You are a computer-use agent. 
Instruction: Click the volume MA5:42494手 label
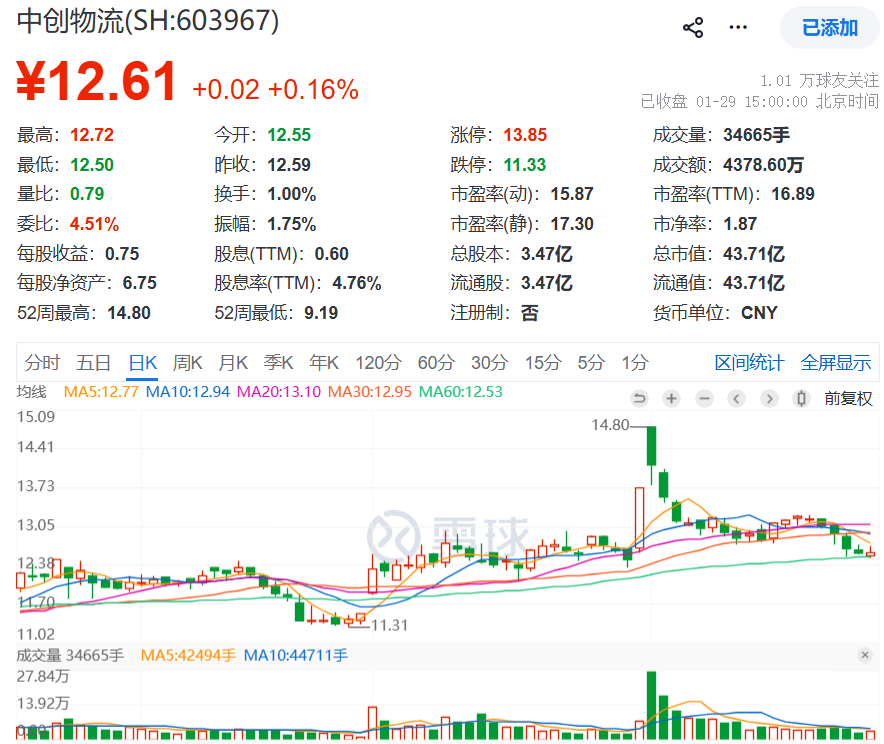pyautogui.click(x=188, y=656)
